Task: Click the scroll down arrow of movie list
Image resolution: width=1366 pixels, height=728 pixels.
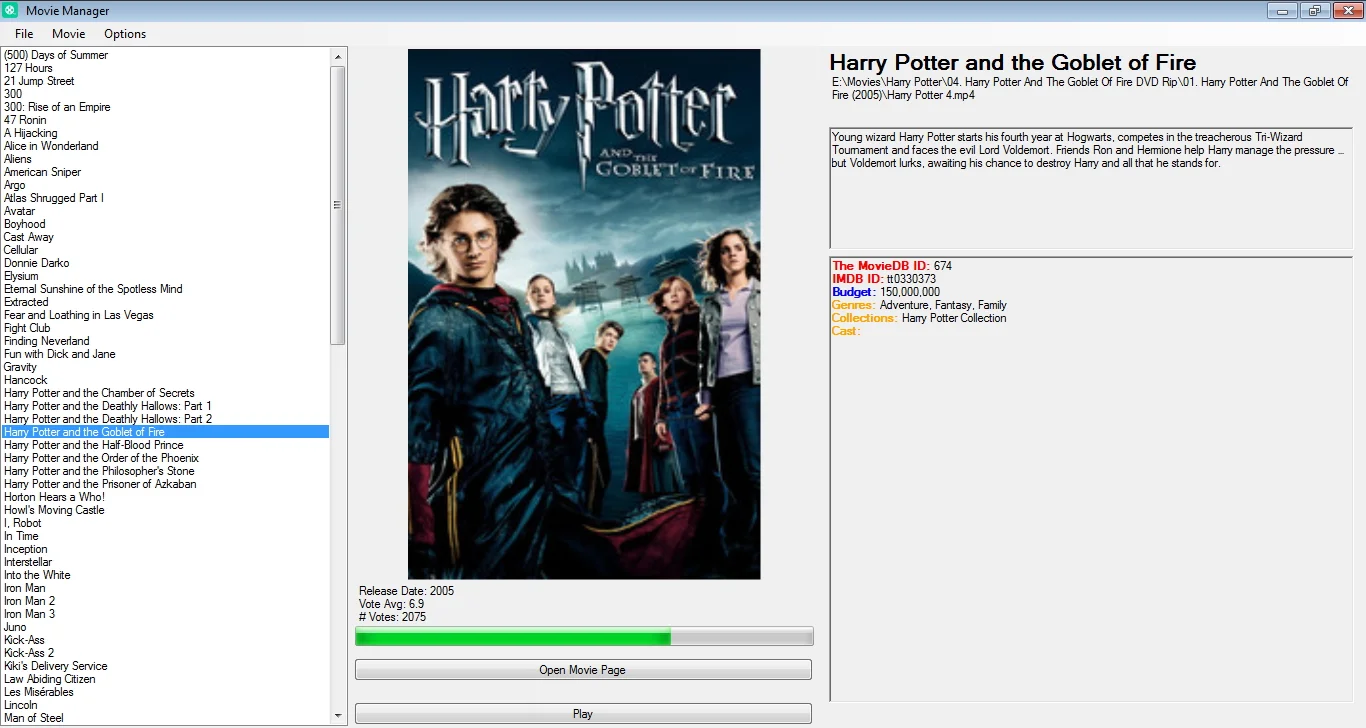Action: (338, 716)
